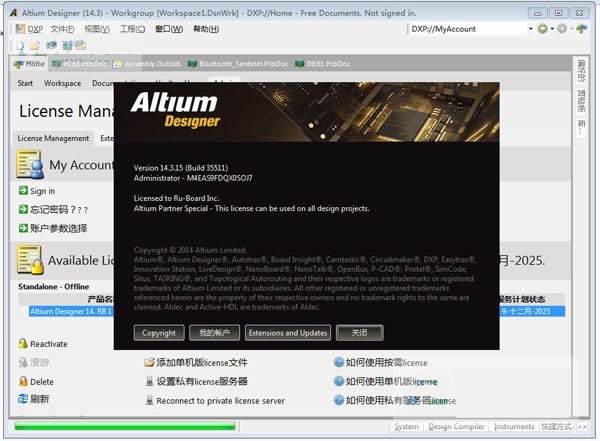Open the 工程(C) menu
The image size is (600, 441).
click(x=132, y=29)
